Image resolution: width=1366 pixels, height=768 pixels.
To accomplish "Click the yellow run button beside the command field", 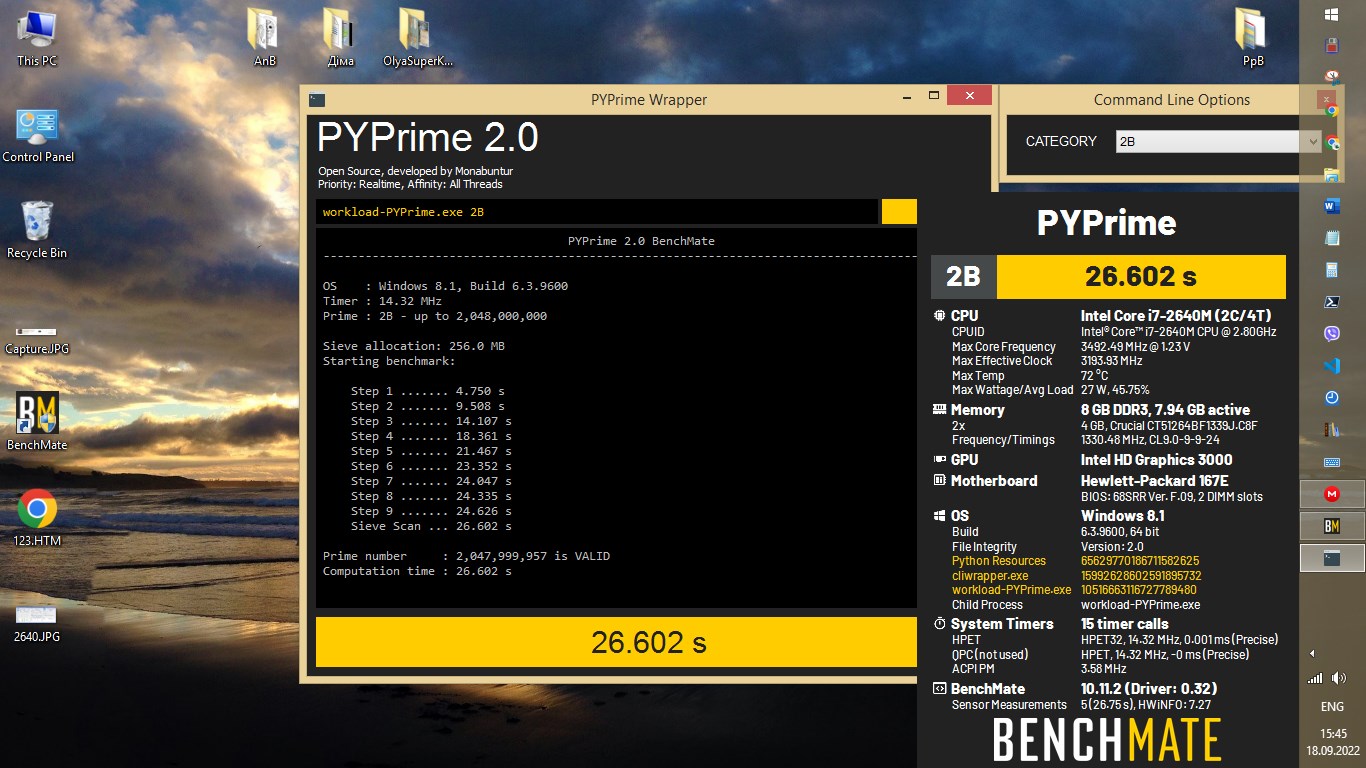I will 899,211.
